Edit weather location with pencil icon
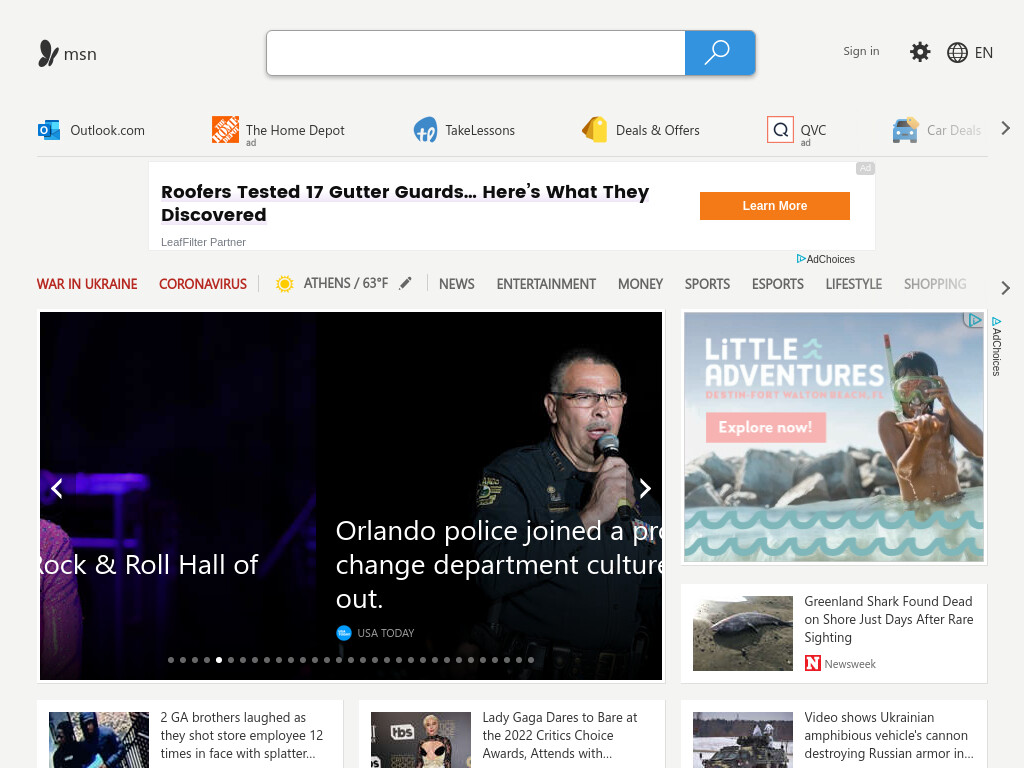1024x768 pixels. click(406, 283)
